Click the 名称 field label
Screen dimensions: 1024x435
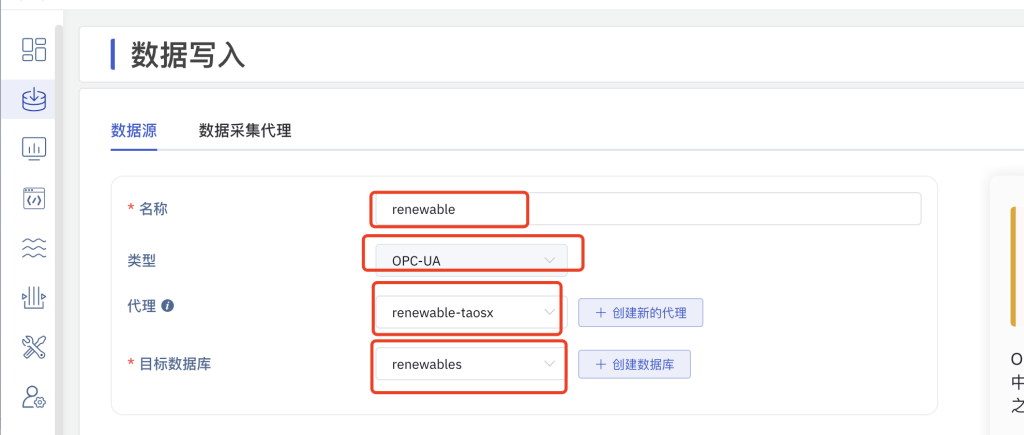point(154,209)
